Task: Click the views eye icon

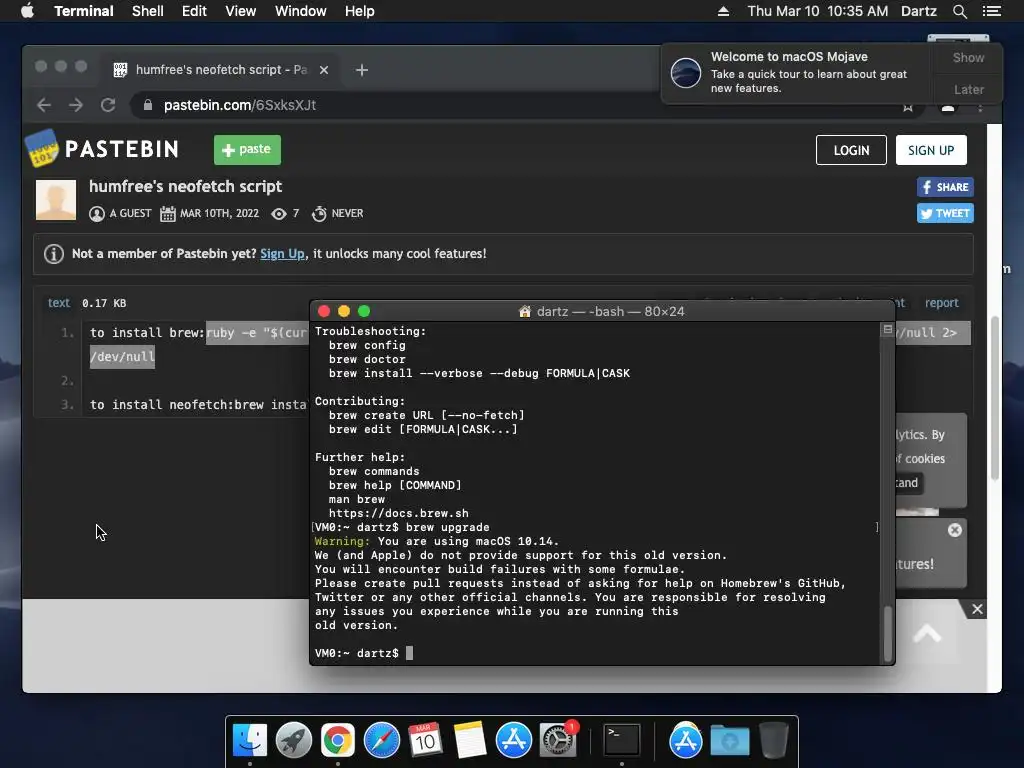Action: coord(279,214)
